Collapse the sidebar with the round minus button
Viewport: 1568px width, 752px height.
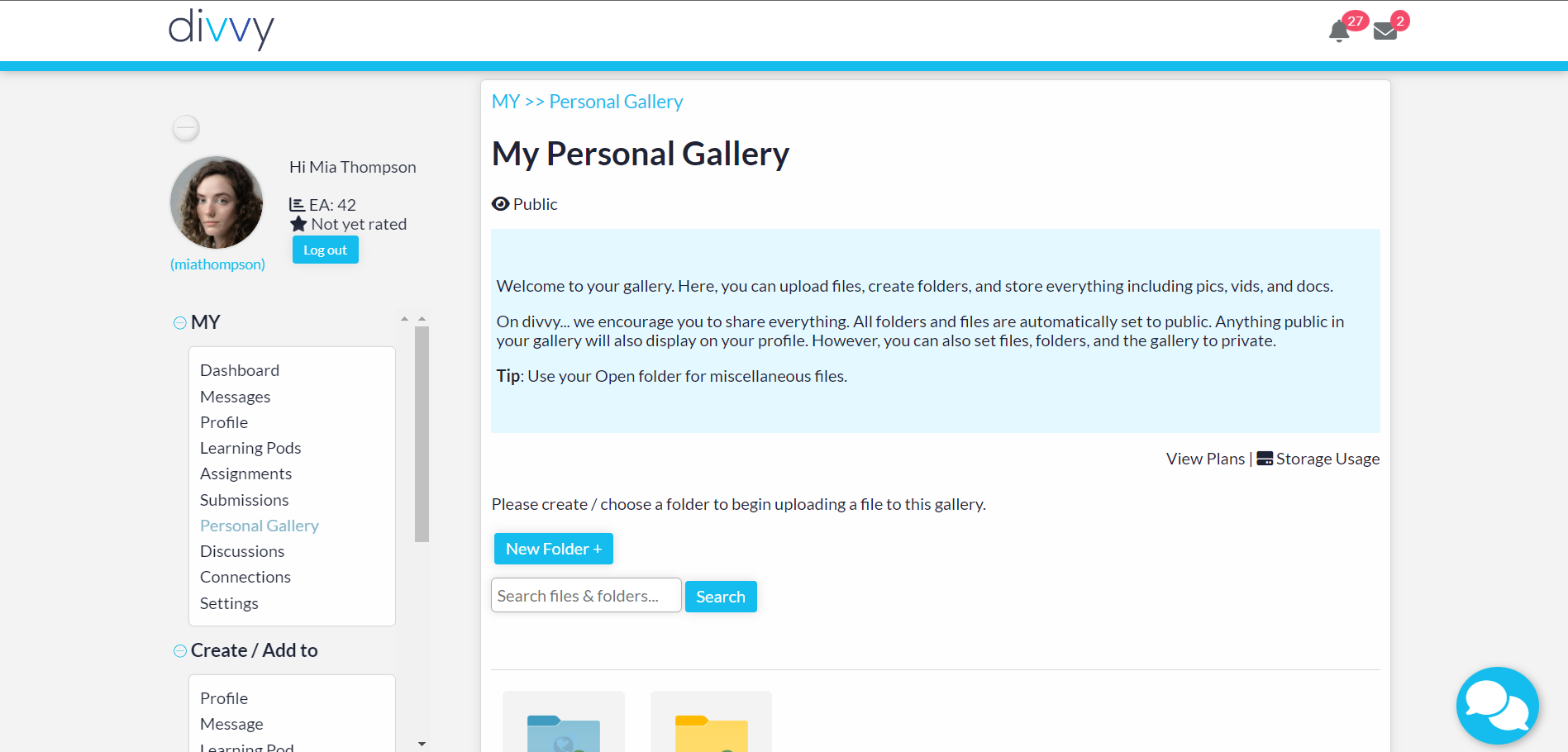pos(186,128)
